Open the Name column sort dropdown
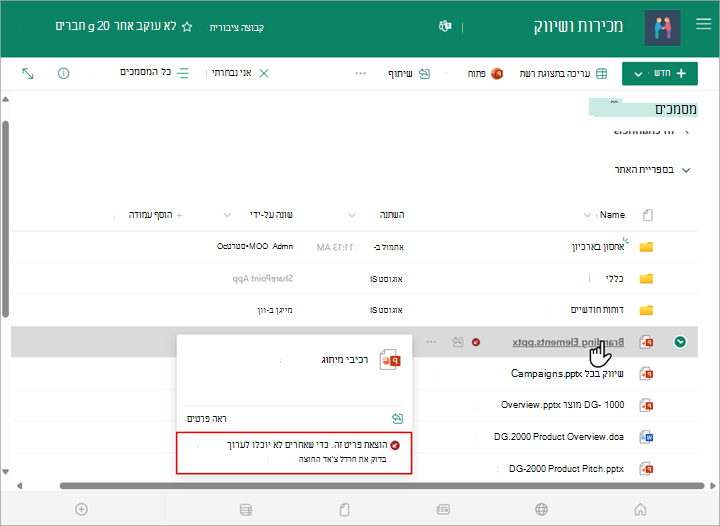This screenshot has width=720, height=526. click(587, 215)
